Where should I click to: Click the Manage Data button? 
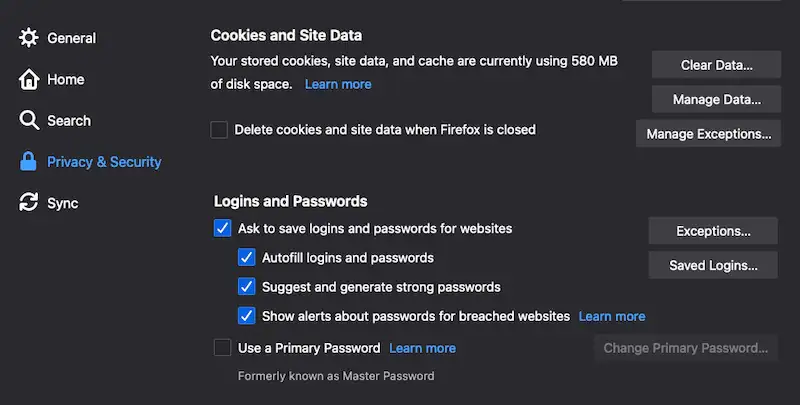tap(716, 99)
